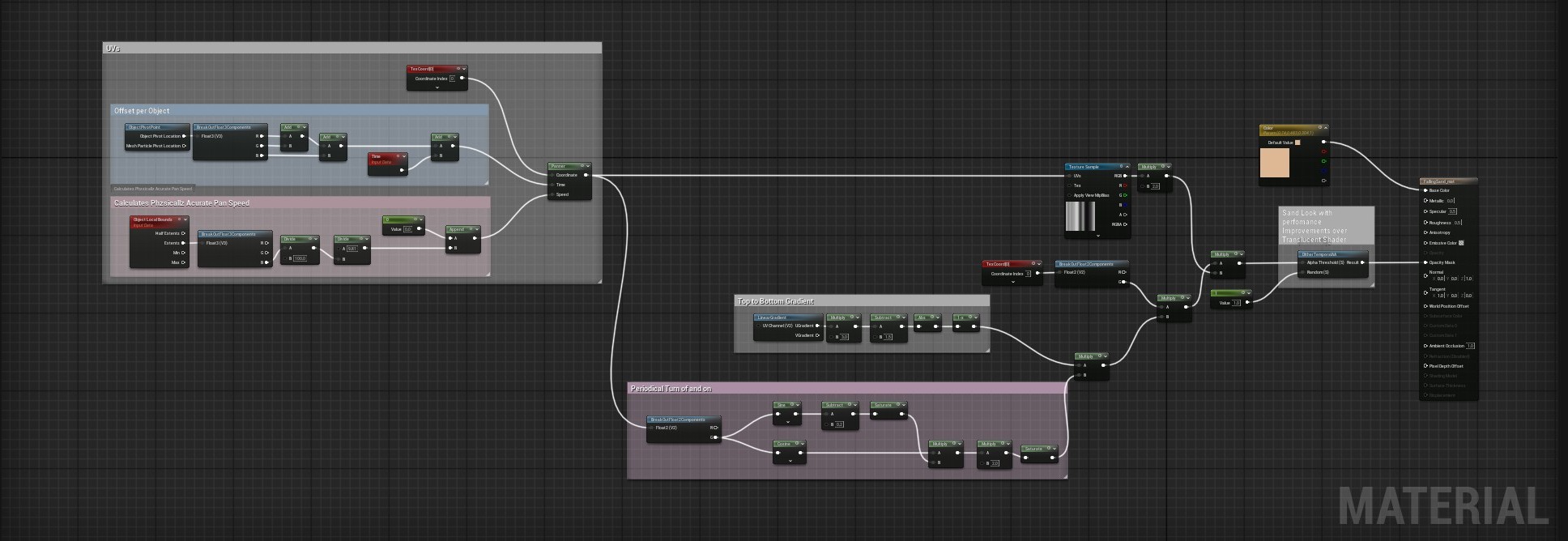
Task: Edit the Metallic value field
Action: (x=1451, y=201)
